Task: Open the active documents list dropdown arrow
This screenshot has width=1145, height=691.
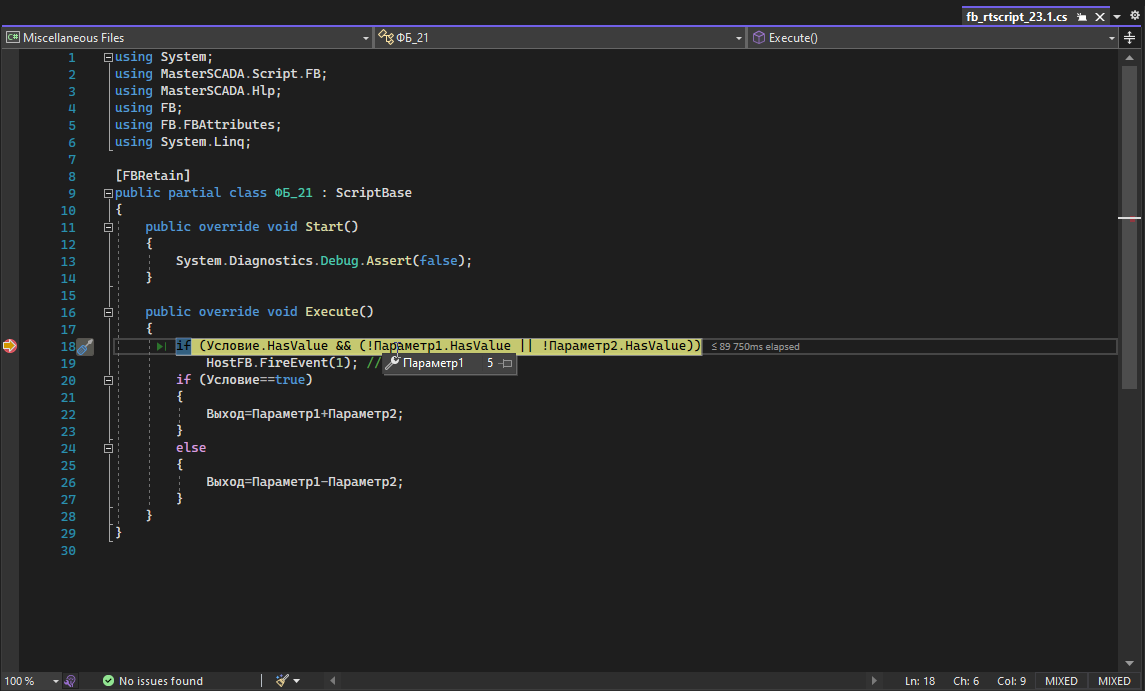Action: pyautogui.click(x=1117, y=17)
